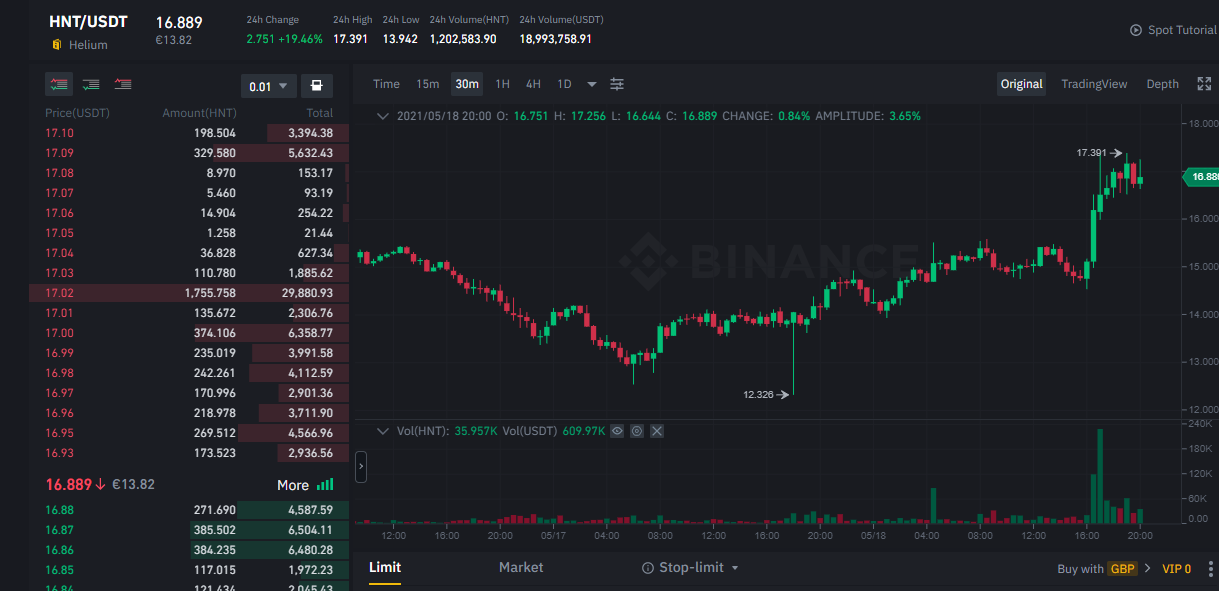Select sell order at price 17.07

tap(189, 193)
